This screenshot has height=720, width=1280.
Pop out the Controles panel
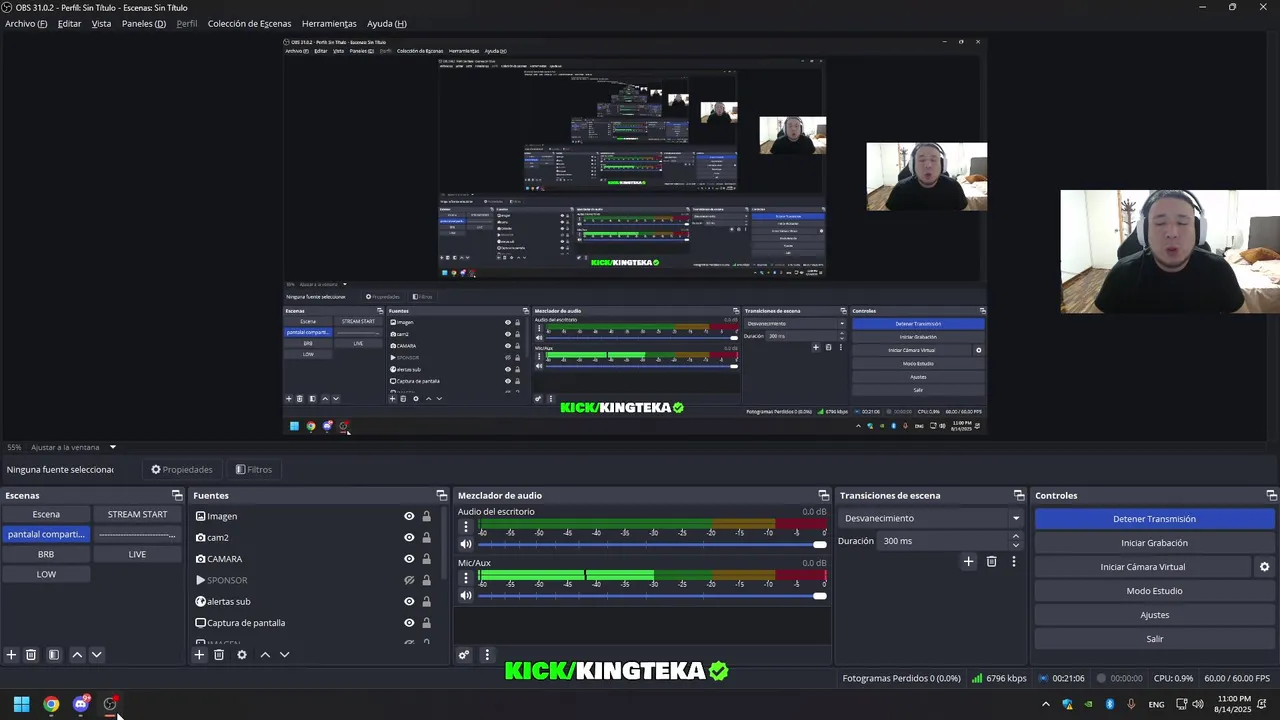pyautogui.click(x=1271, y=496)
